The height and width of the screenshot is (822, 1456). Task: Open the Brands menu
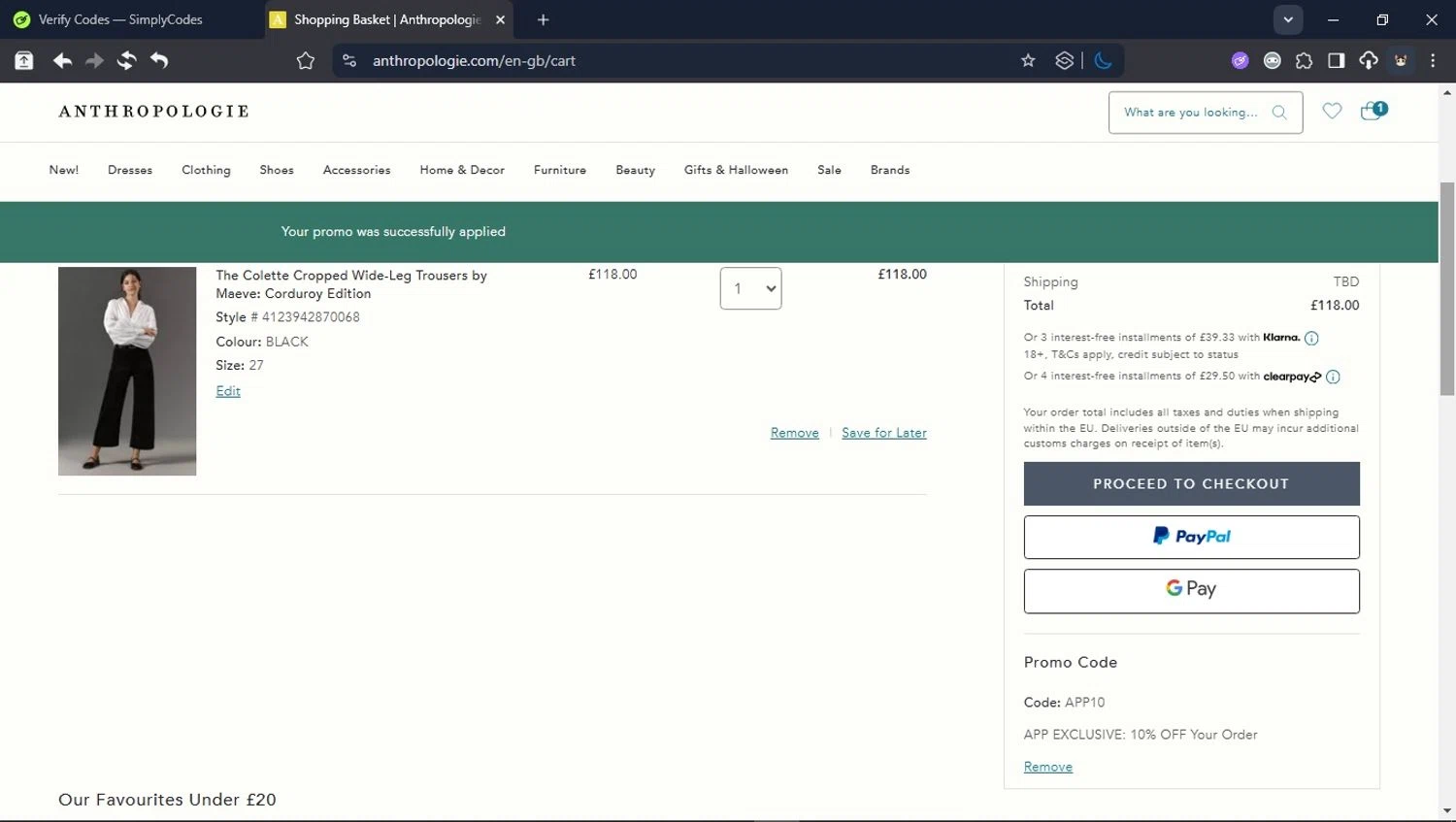pos(890,170)
